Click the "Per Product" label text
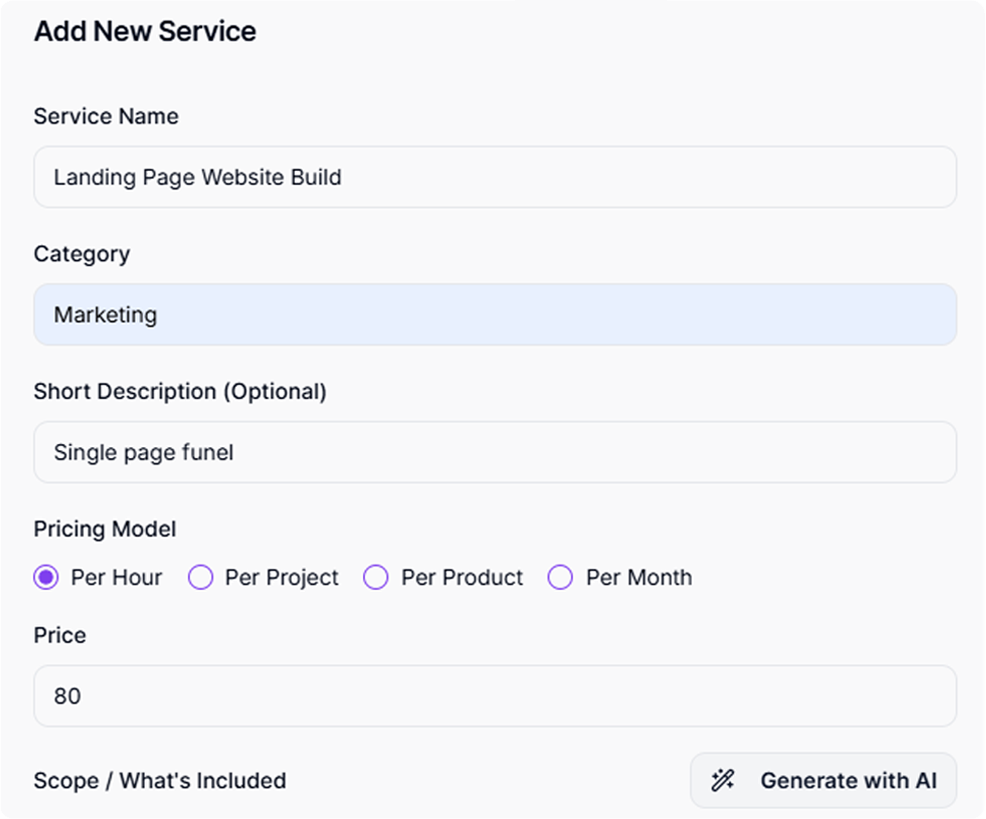The image size is (986, 819). point(462,578)
